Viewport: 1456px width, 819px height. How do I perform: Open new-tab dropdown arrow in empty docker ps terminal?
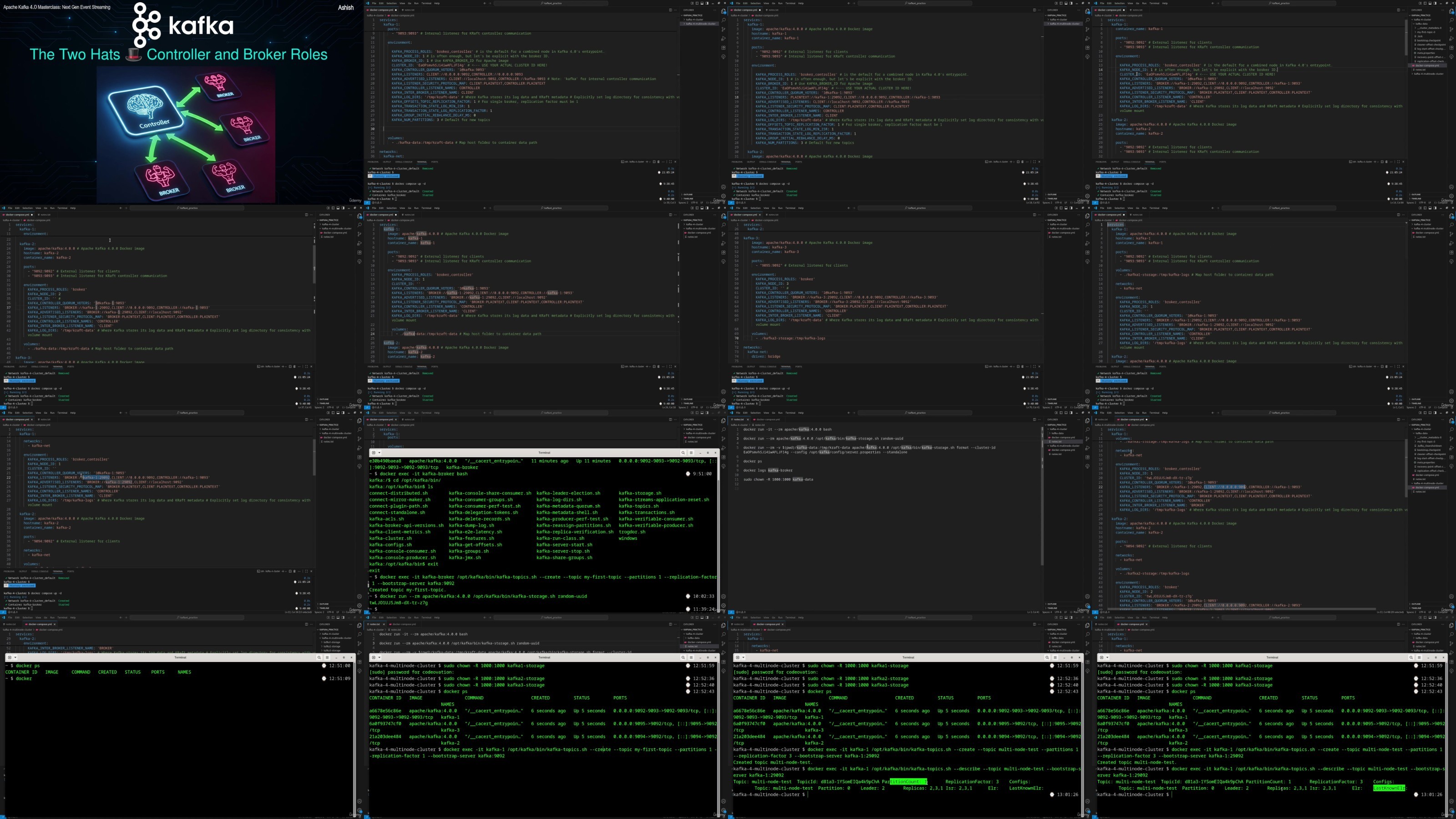[x=15, y=657]
